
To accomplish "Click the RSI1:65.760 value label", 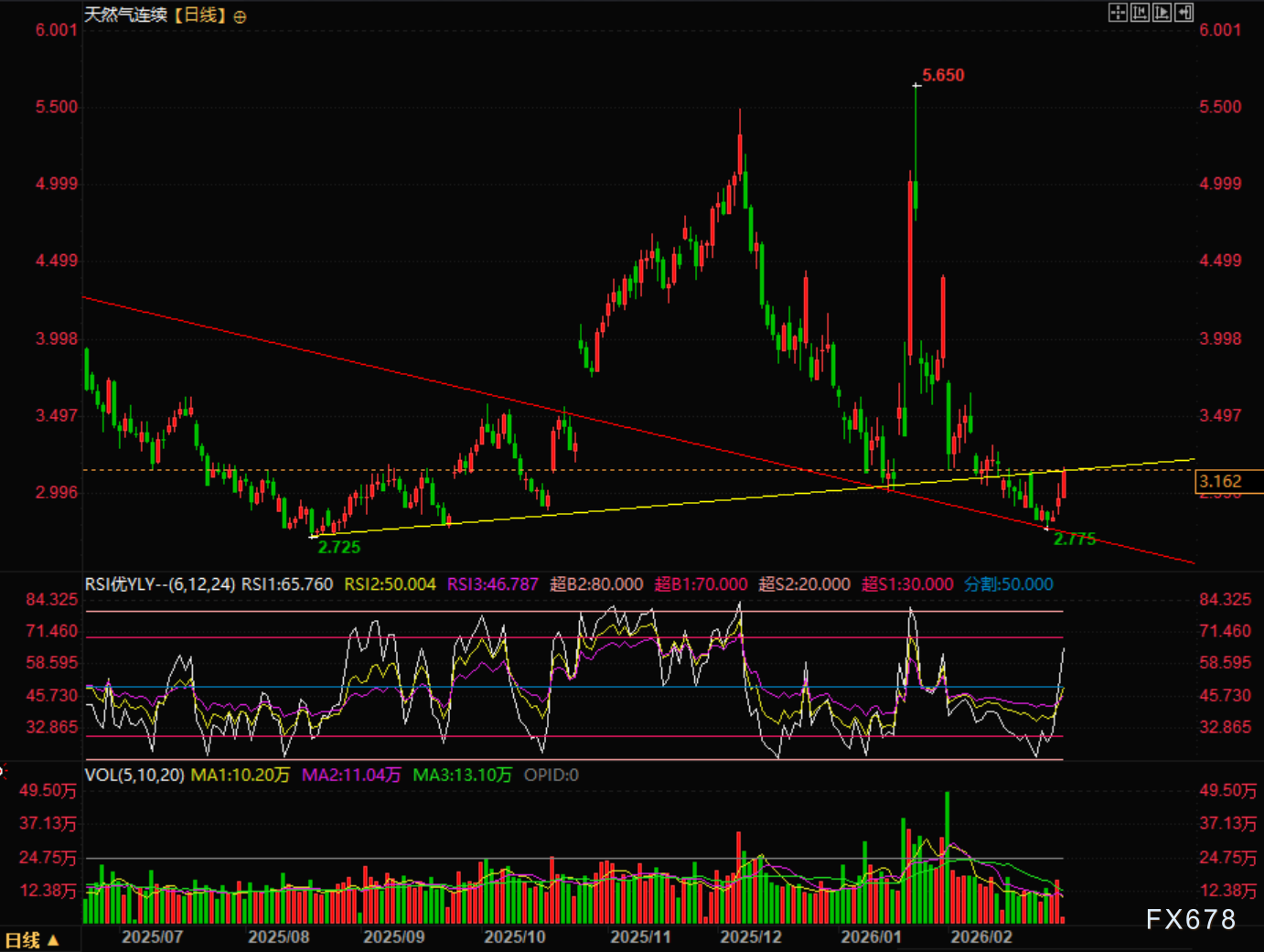I will pyautogui.click(x=287, y=584).
